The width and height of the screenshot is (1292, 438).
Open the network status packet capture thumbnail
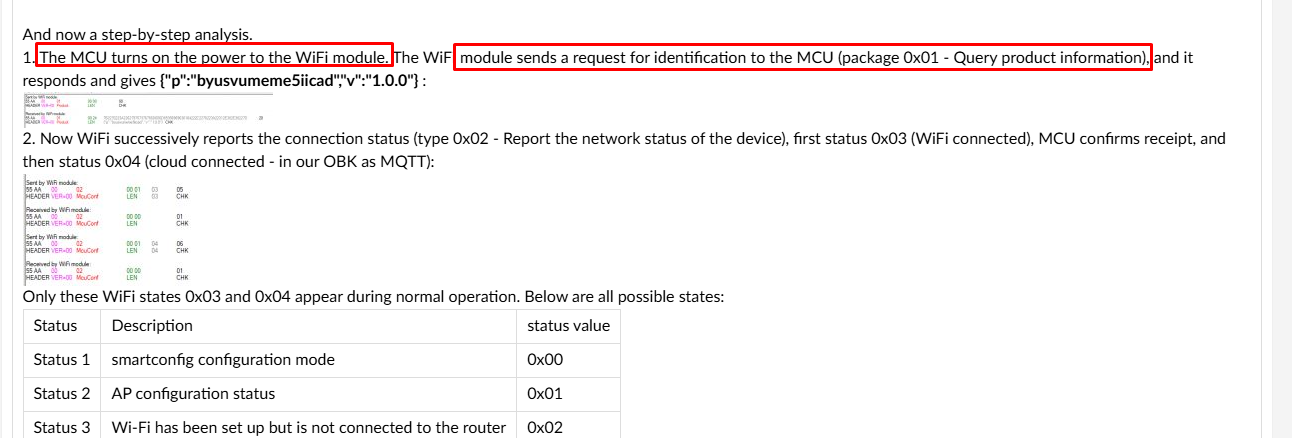tap(105, 229)
